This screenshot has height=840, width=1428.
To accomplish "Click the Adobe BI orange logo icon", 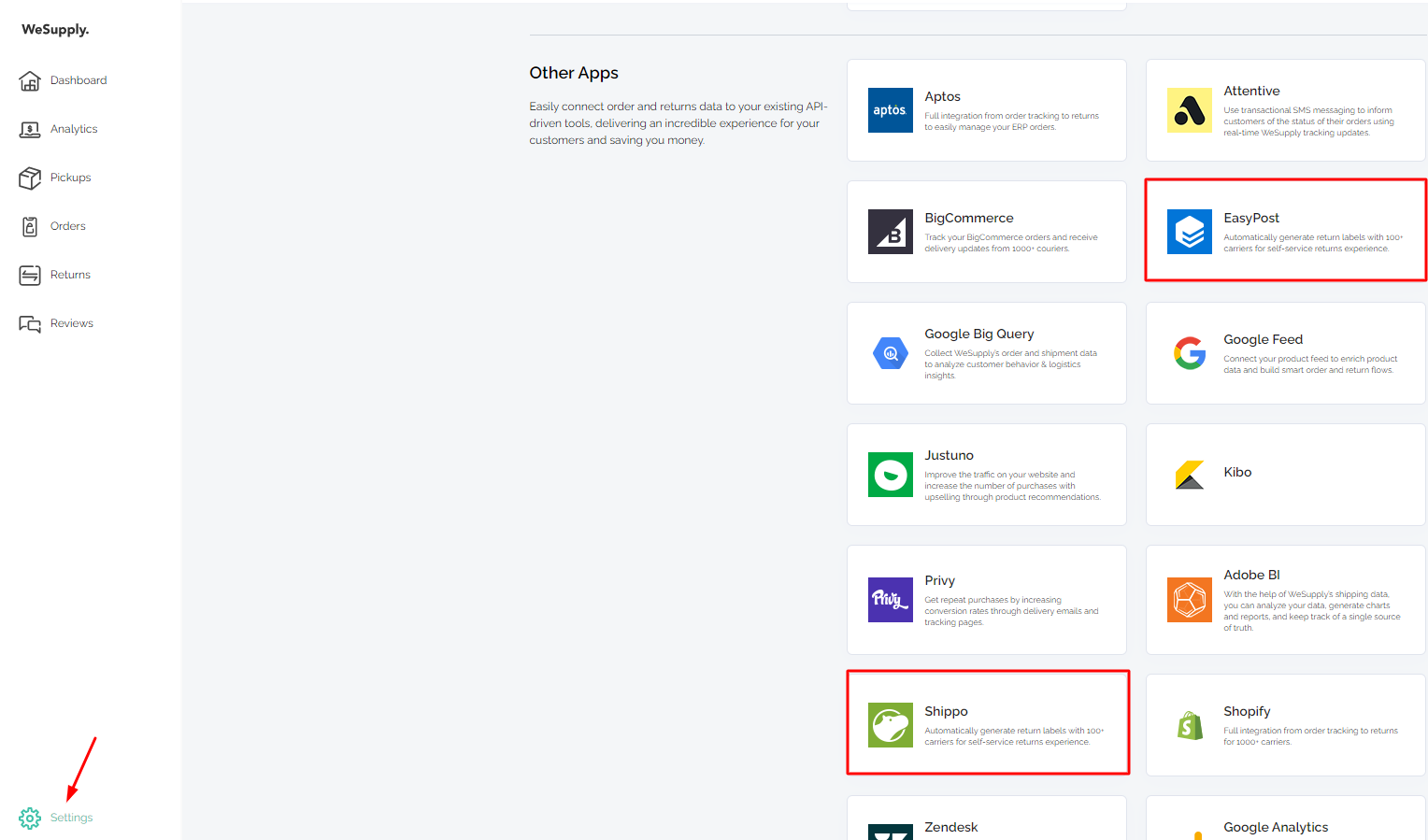I will click(x=1190, y=600).
